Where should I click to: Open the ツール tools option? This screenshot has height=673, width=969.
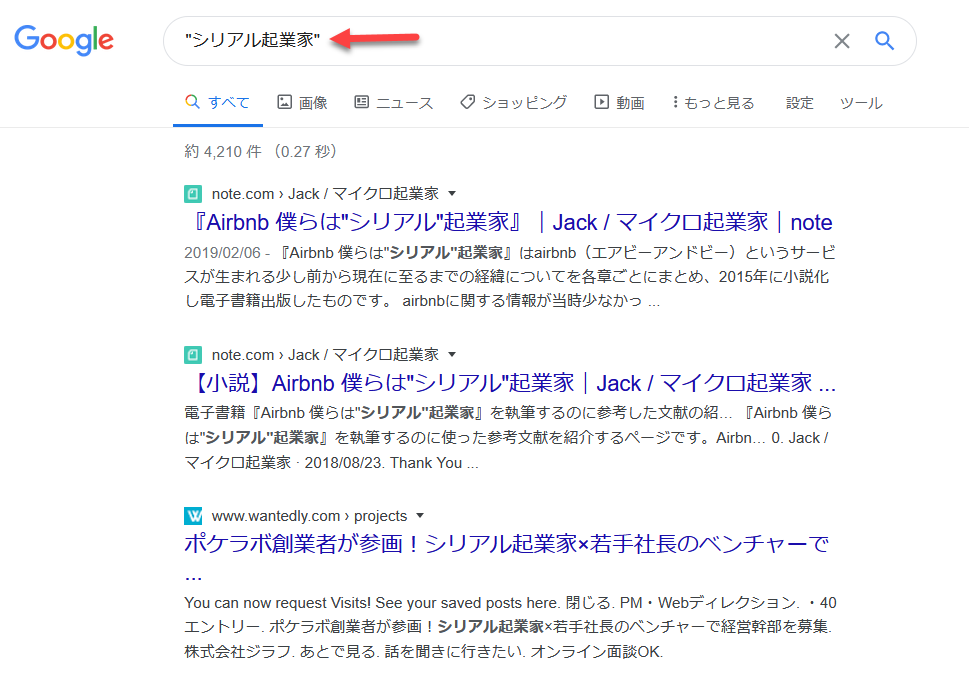tap(860, 103)
